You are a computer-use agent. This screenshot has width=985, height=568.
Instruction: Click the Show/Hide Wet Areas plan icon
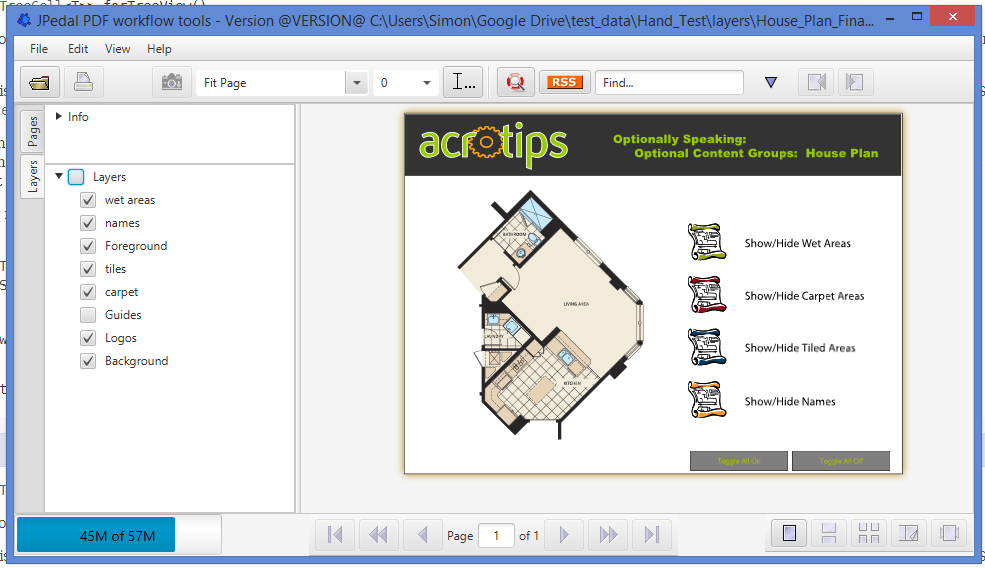point(705,243)
